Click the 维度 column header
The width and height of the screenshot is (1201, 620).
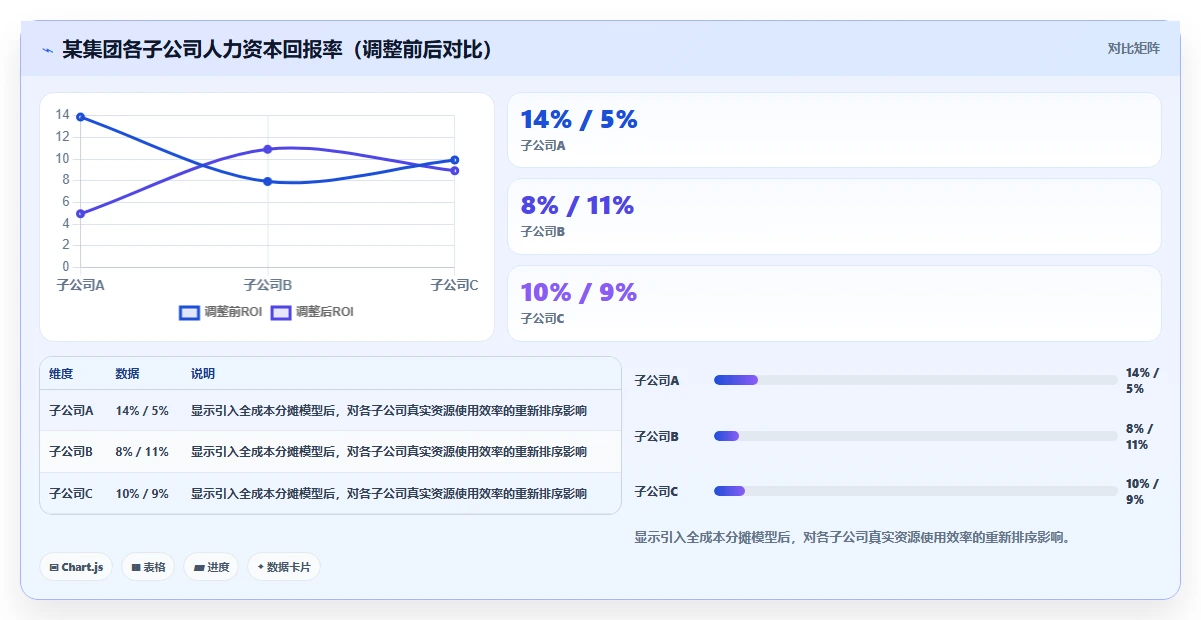click(61, 374)
